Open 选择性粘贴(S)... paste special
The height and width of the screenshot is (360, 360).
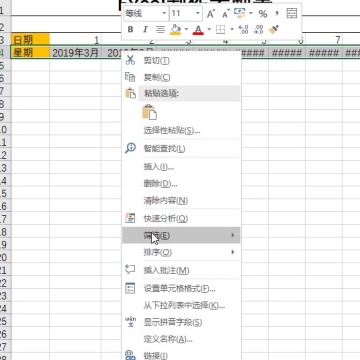(x=181, y=130)
